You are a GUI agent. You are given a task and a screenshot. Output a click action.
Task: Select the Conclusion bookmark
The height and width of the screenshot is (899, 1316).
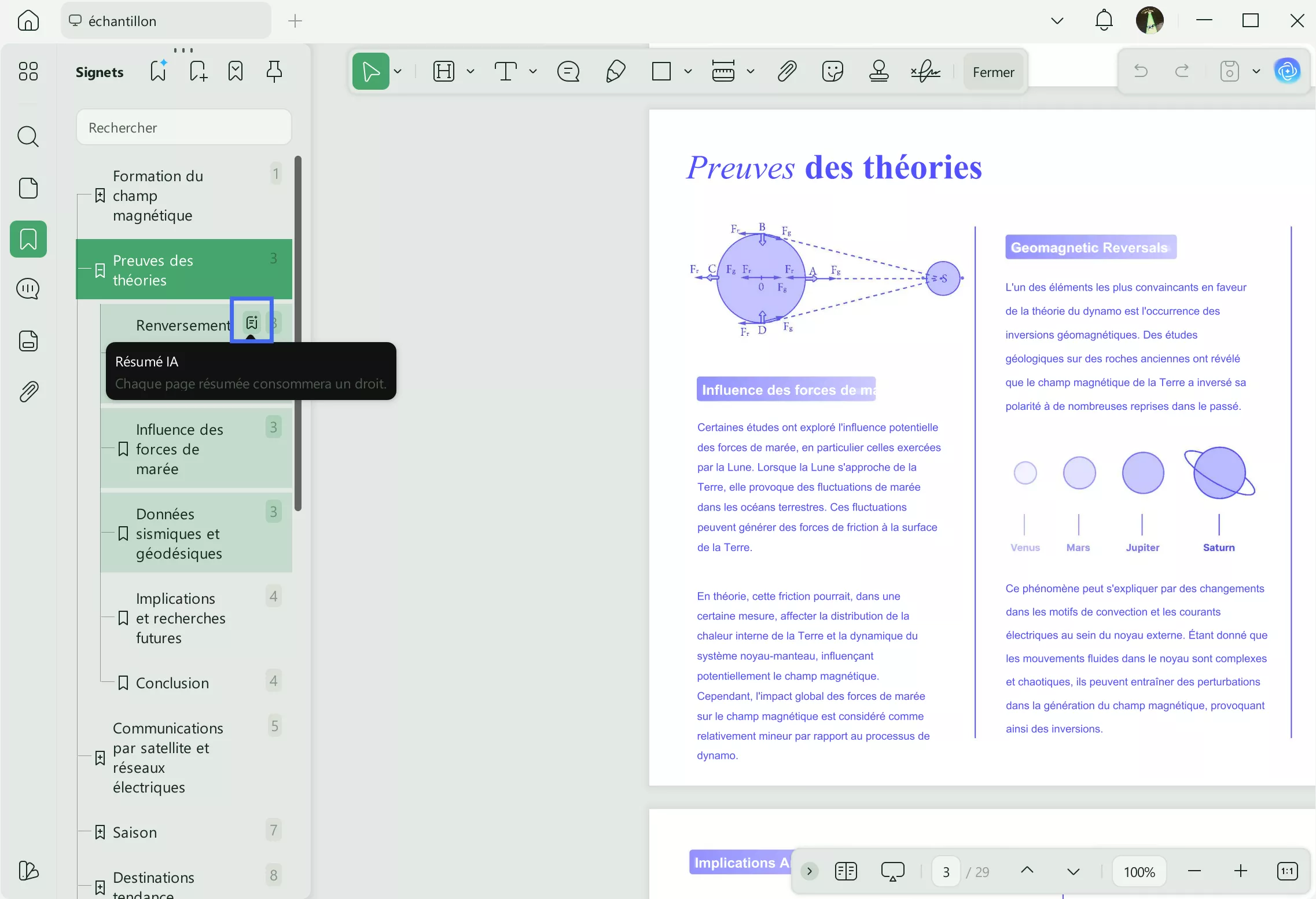[172, 683]
